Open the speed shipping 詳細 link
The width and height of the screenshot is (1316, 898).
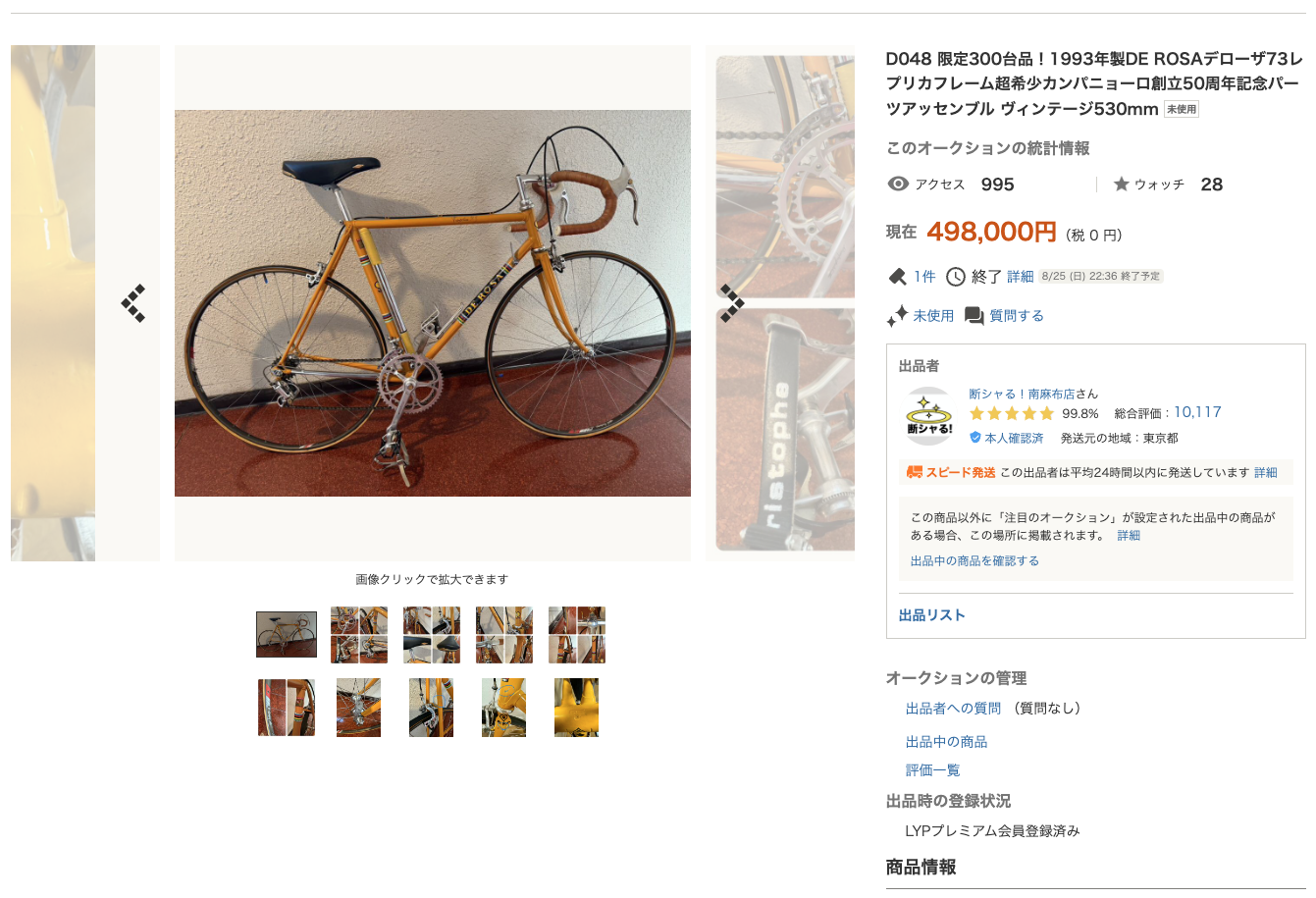(x=1266, y=473)
